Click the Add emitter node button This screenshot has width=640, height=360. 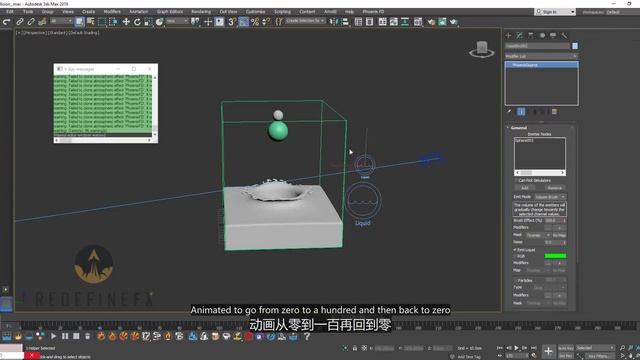coord(524,188)
